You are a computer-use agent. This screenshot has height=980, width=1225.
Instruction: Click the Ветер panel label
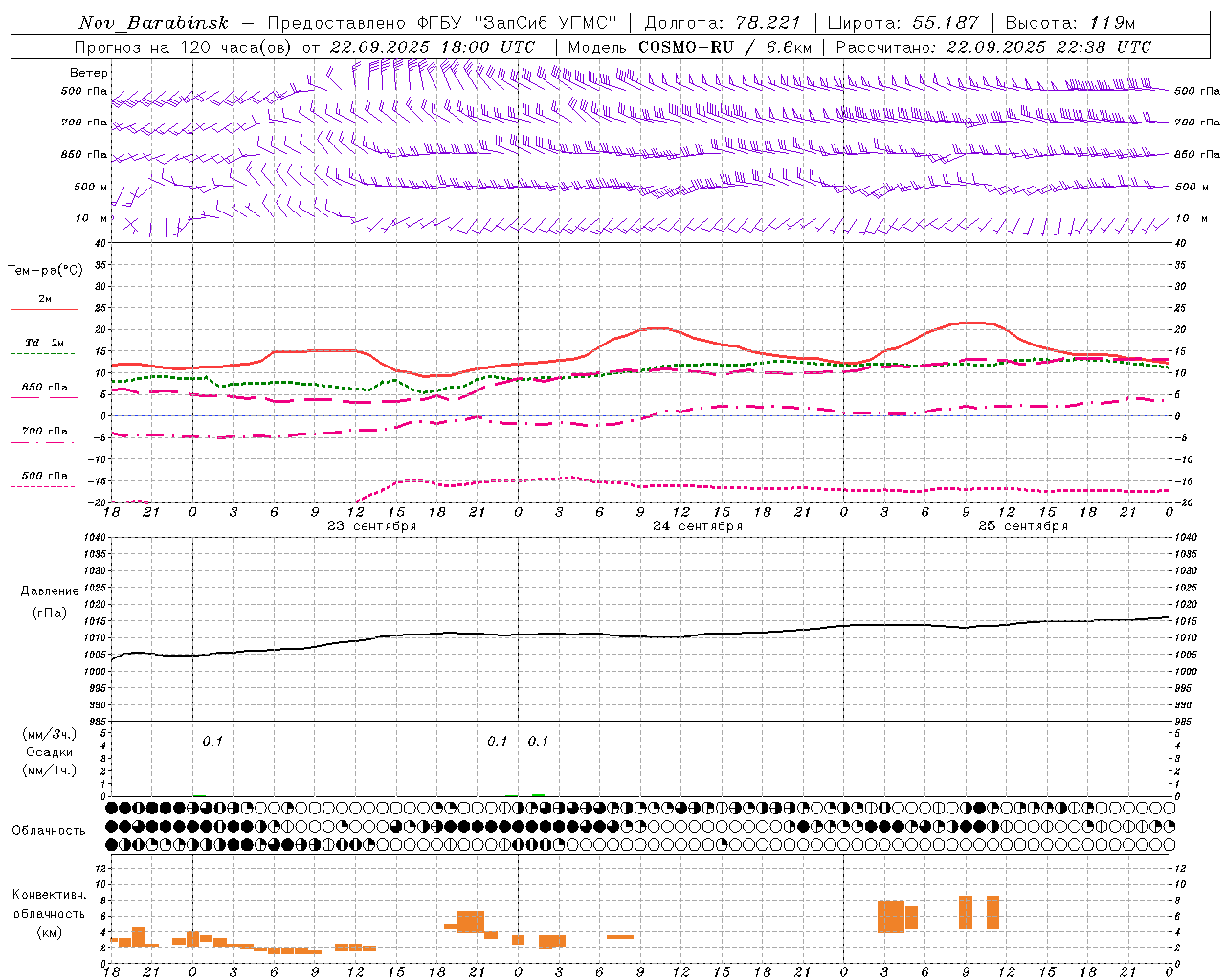pos(89,73)
